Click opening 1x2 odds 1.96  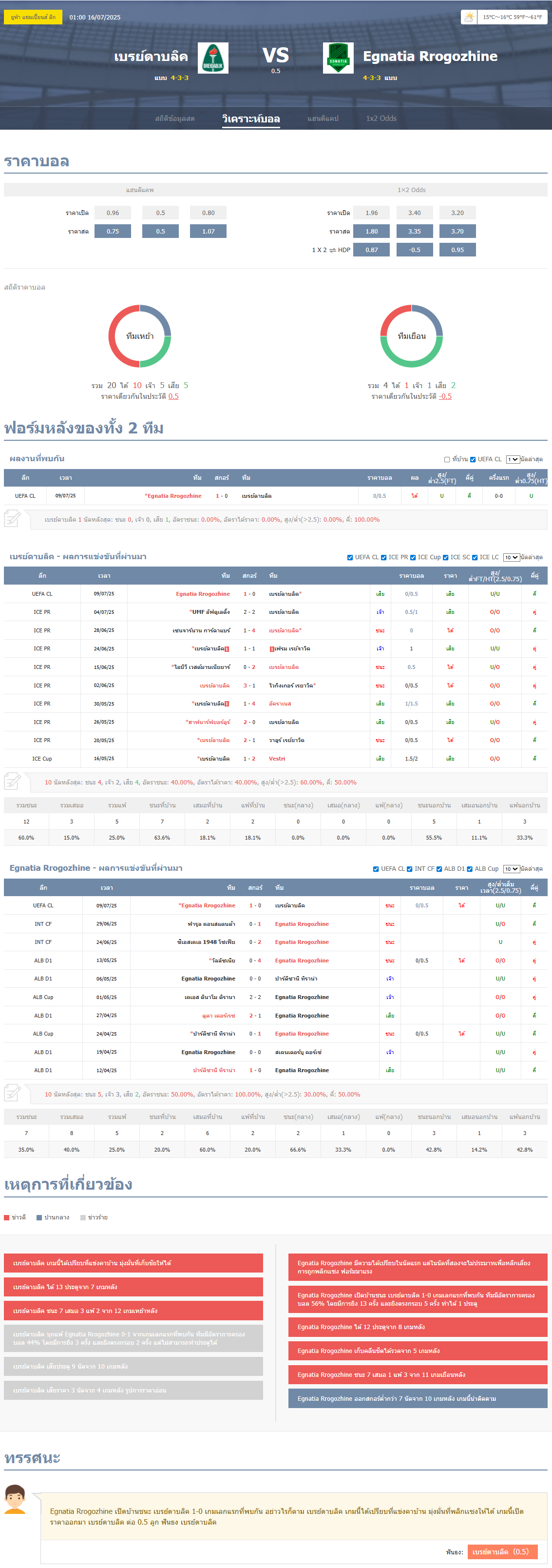click(x=372, y=213)
